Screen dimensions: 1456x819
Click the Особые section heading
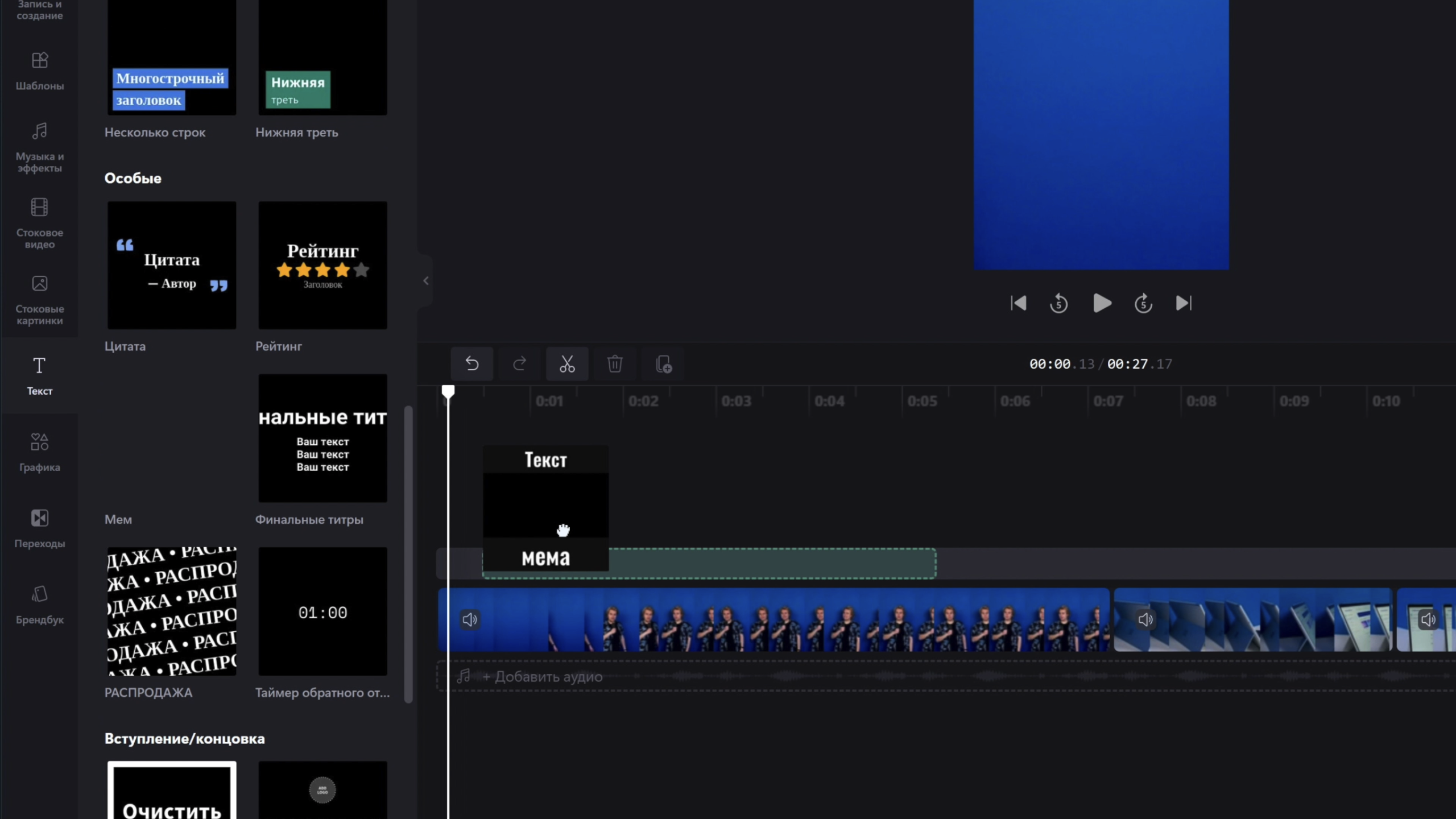tap(133, 178)
